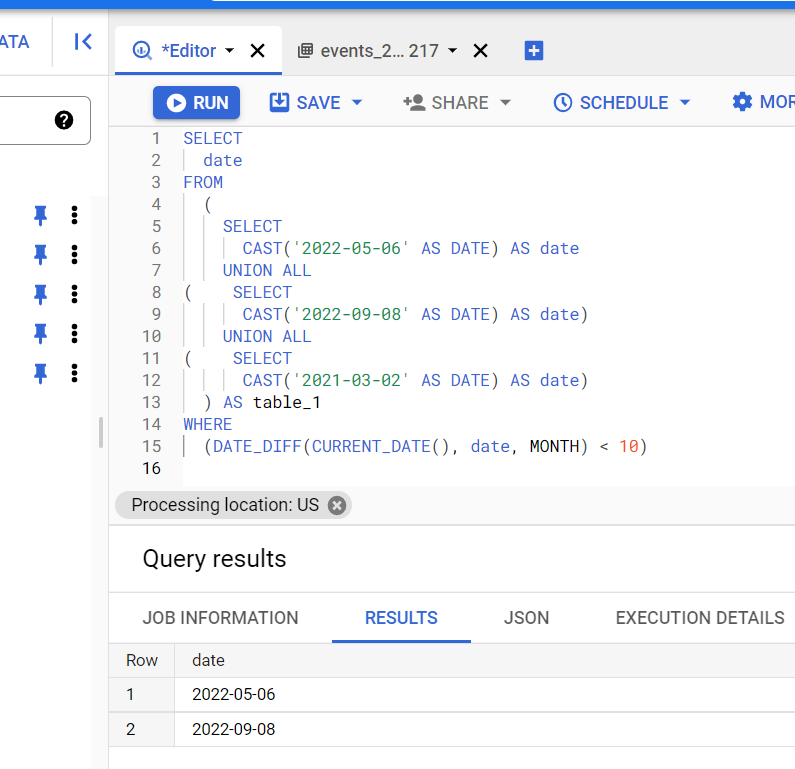Viewport: 795px width, 769px height.
Task: Click the Query results heading
Action: coord(214,559)
